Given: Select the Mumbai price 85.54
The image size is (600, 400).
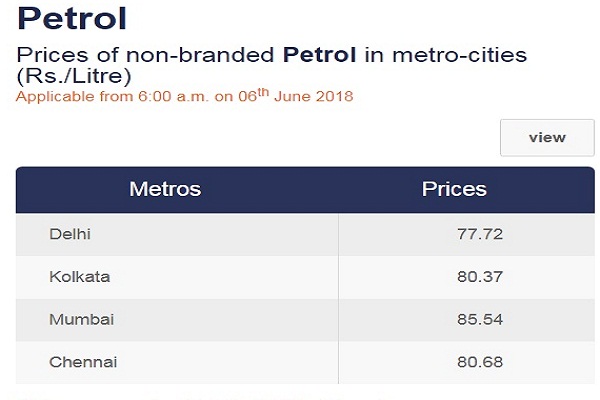Looking at the screenshot, I should [x=480, y=319].
